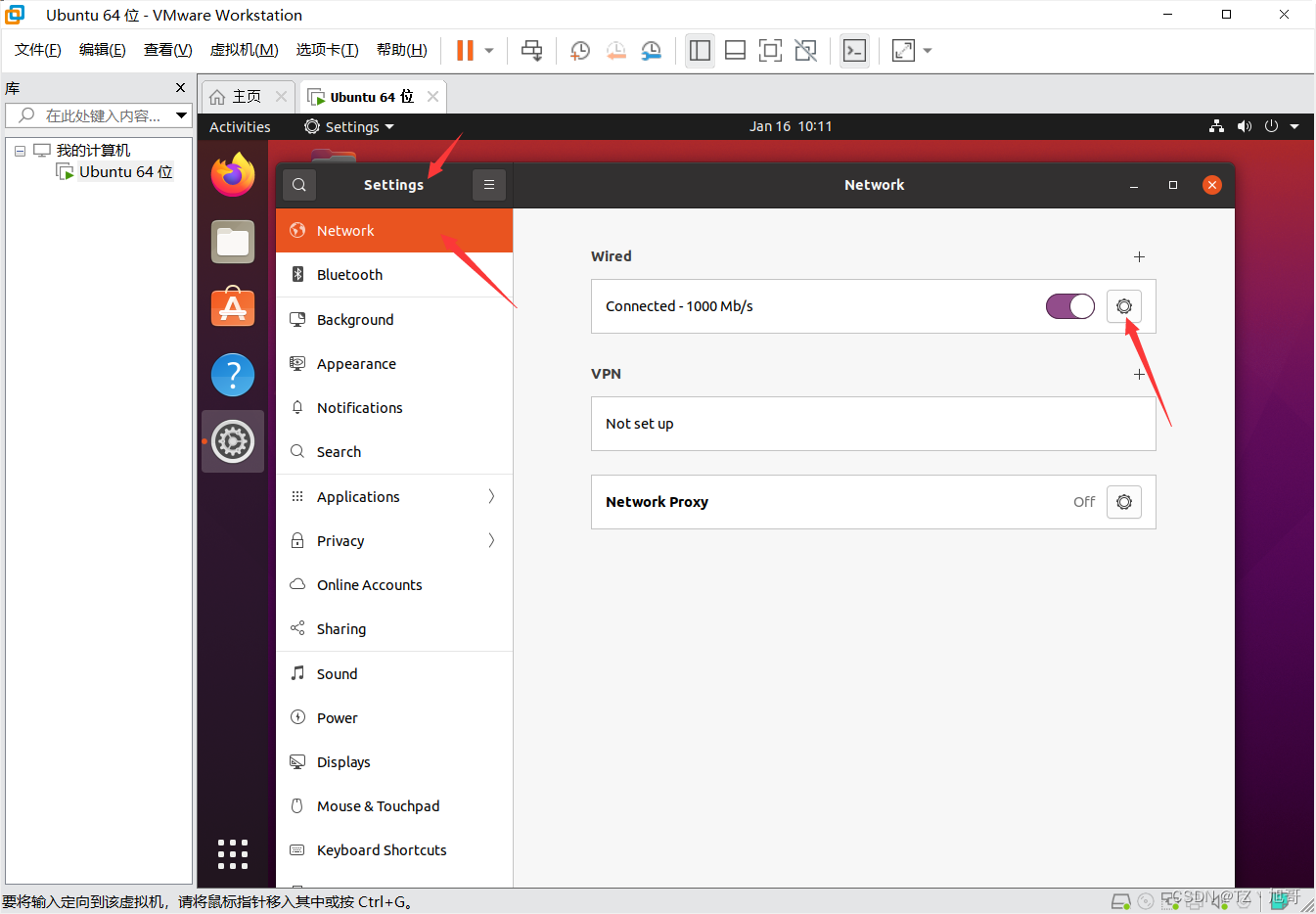The width and height of the screenshot is (1316, 914).
Task: Open the 帮助(H) menu
Action: coord(402,50)
